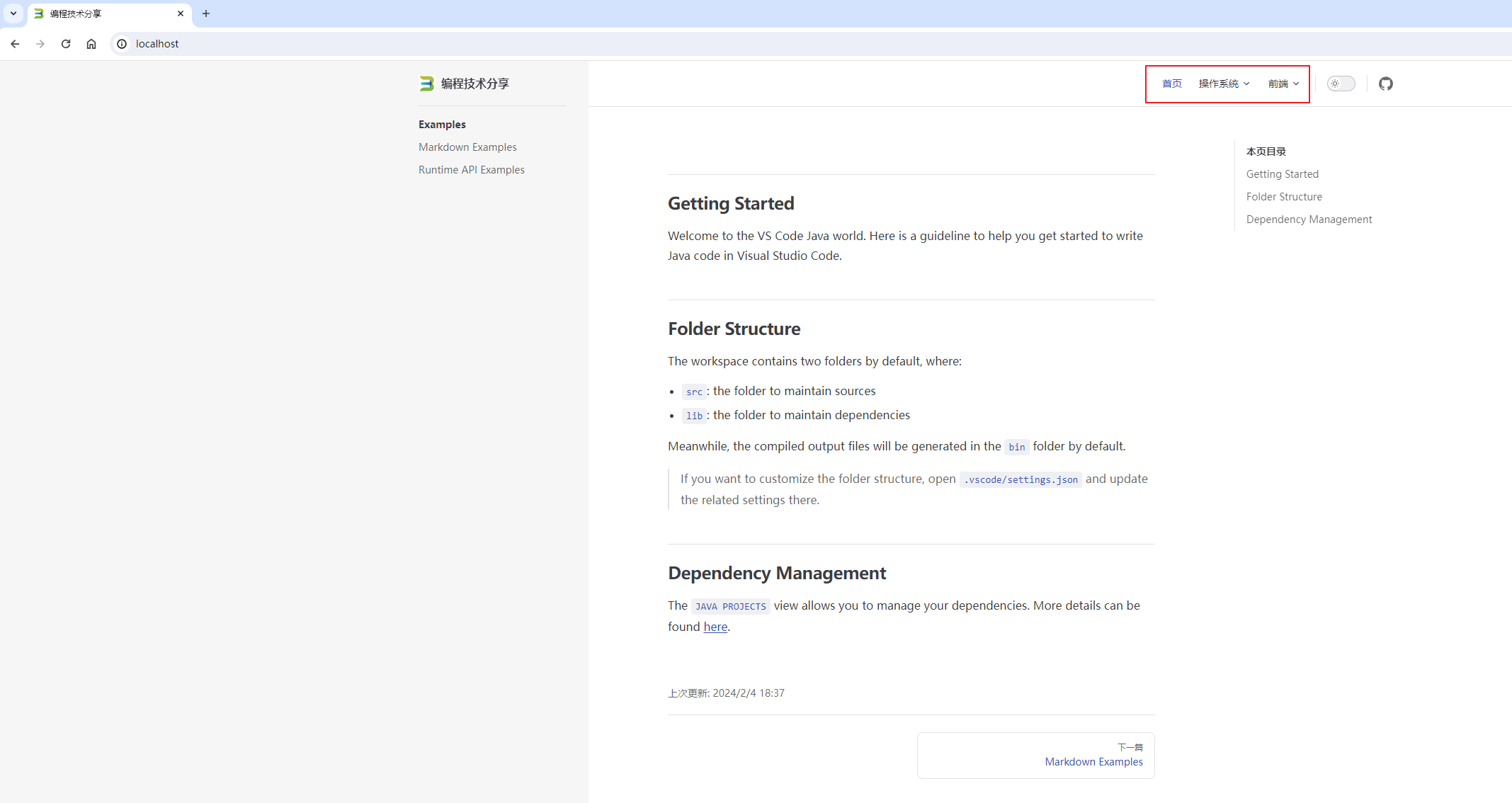This screenshot has height=803, width=1512.
Task: Open the tab search chevron in the tab strip
Action: [x=13, y=13]
